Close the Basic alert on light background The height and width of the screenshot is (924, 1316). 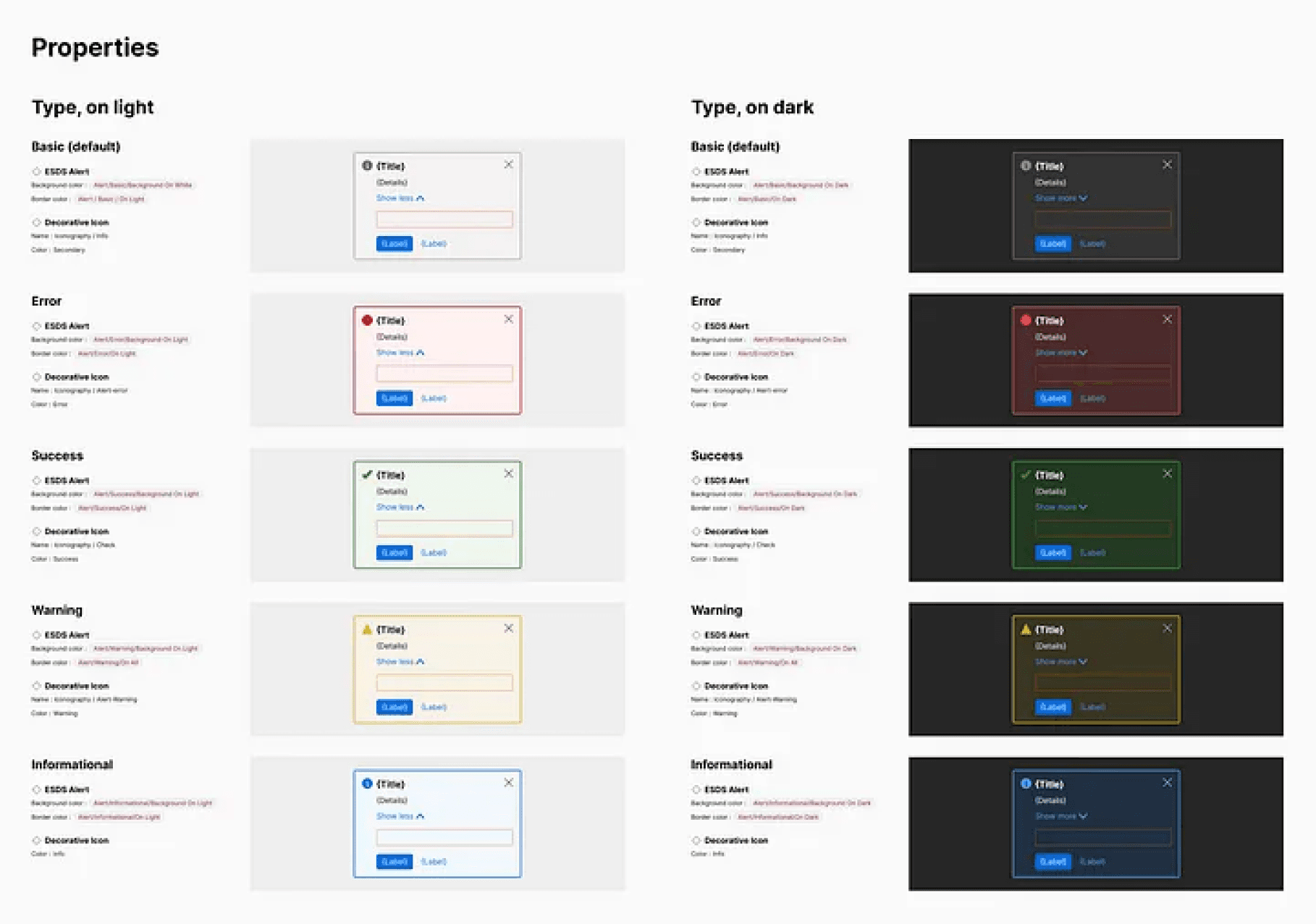[508, 165]
